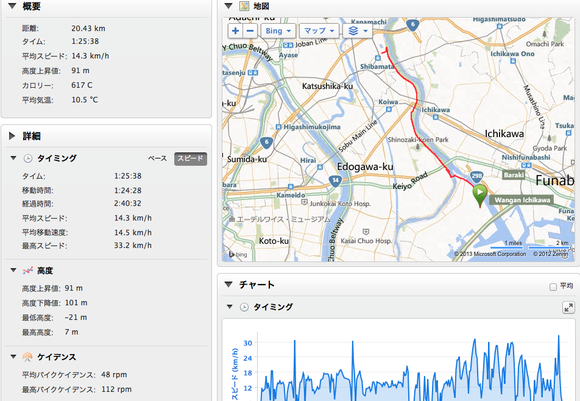Click the Katsushika-ku label on map

point(327,86)
